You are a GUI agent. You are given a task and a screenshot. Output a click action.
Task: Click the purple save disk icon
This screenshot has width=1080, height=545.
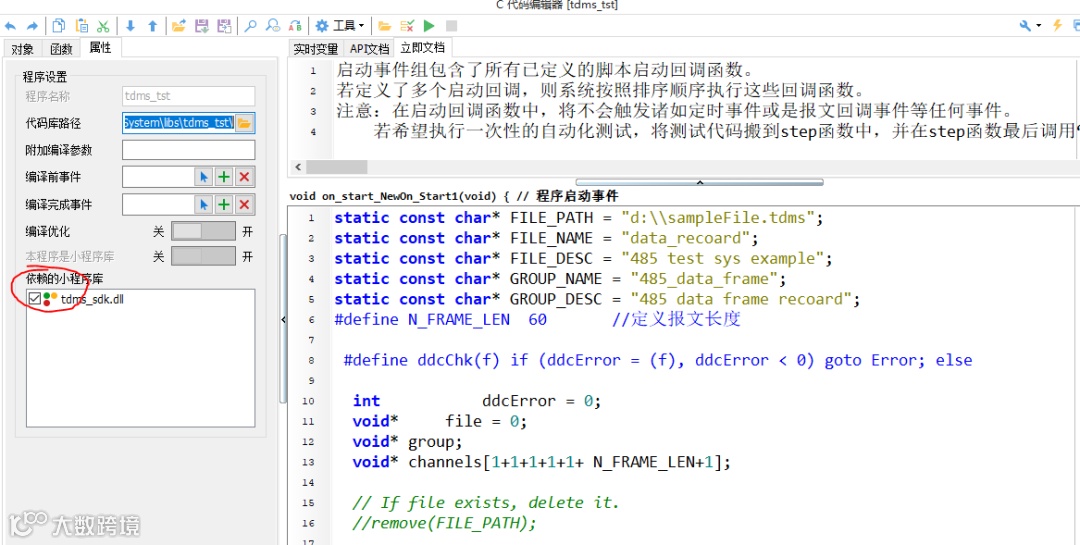pyautogui.click(x=202, y=26)
